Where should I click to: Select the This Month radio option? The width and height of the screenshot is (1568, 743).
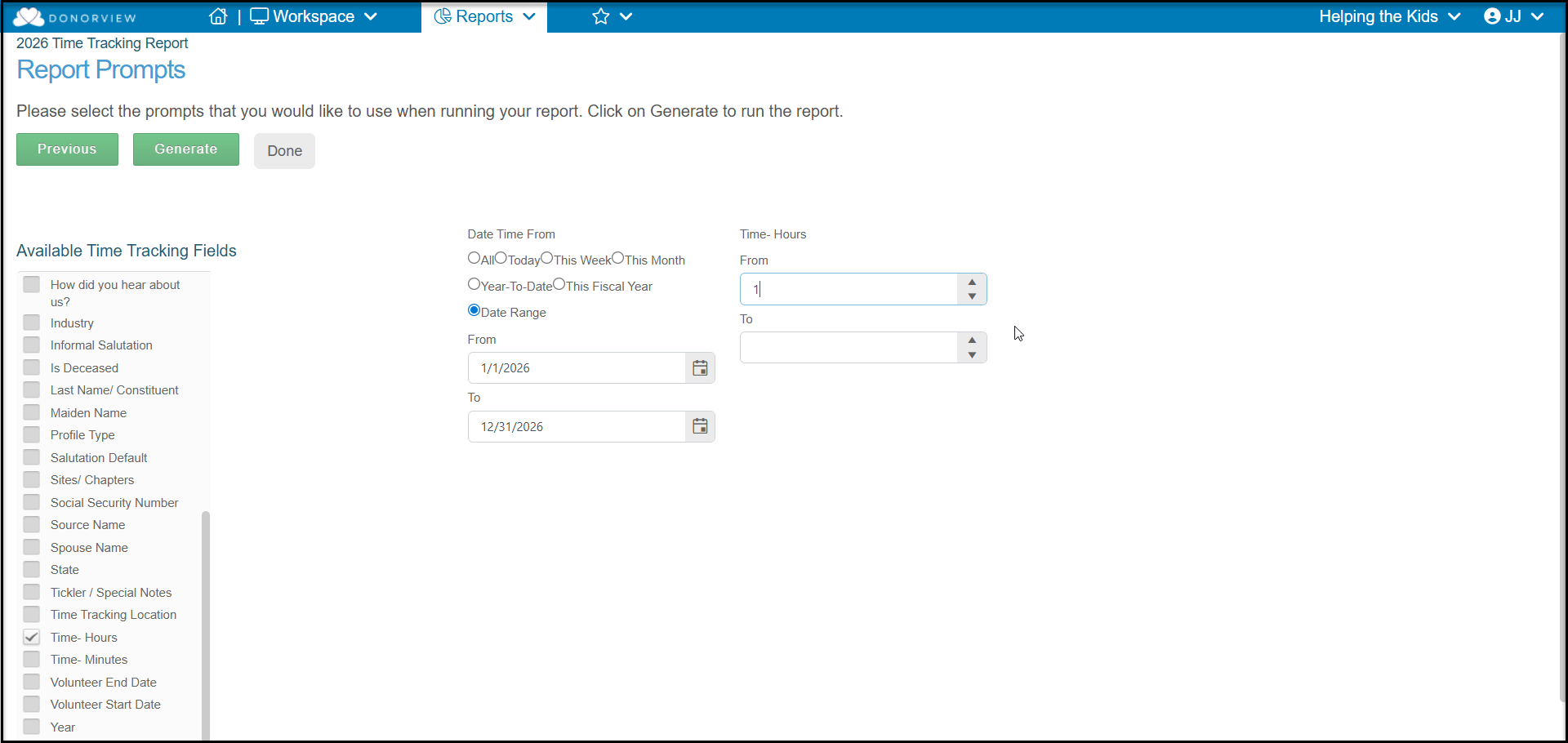coord(618,258)
